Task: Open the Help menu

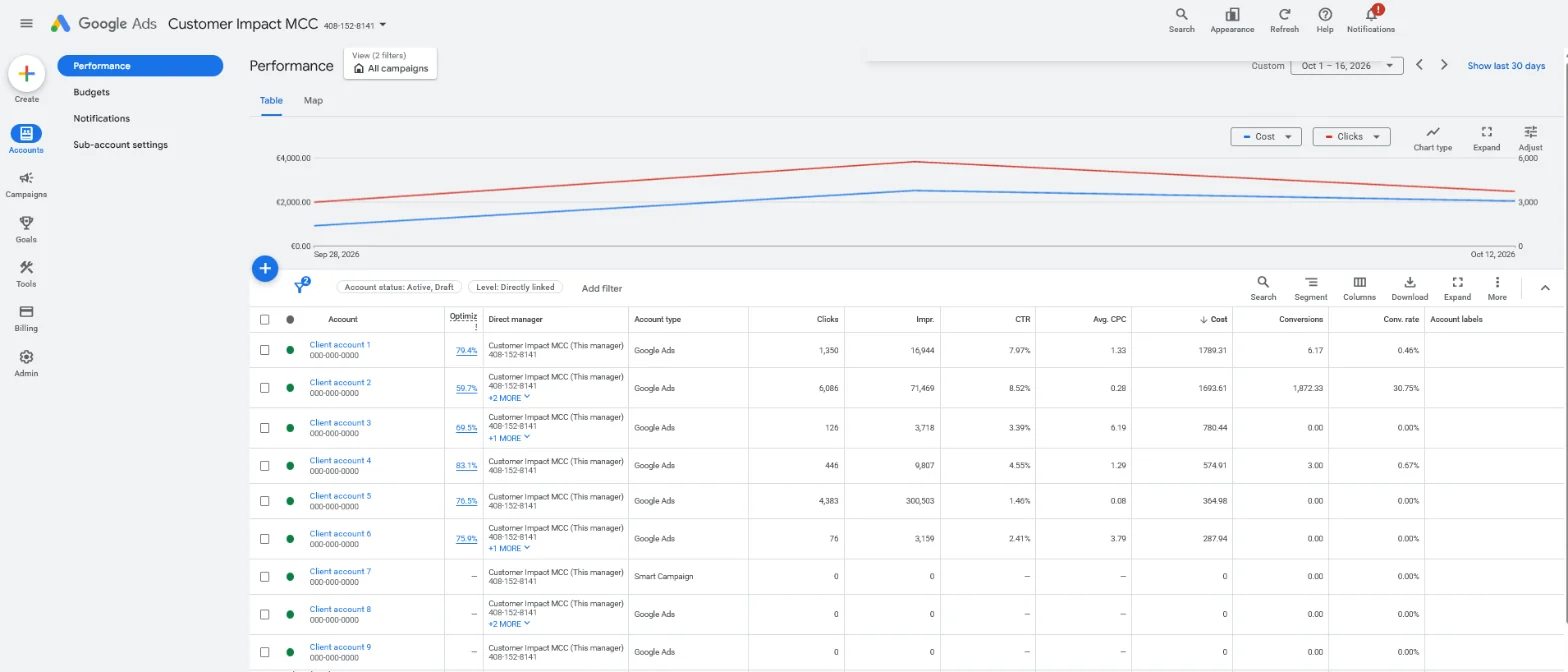Action: click(x=1325, y=20)
